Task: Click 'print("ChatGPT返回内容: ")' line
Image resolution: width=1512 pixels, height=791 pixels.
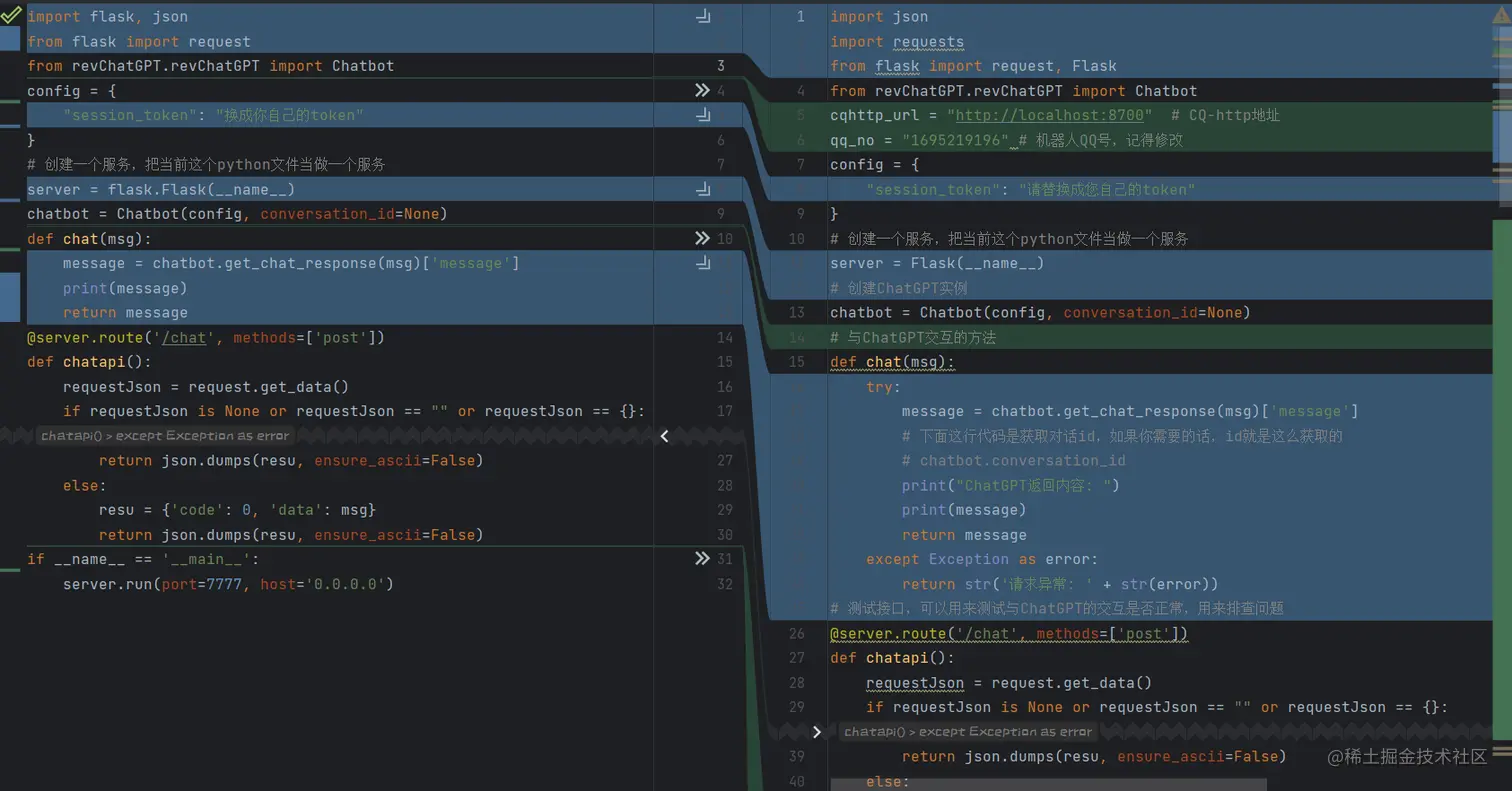Action: tap(1010, 485)
